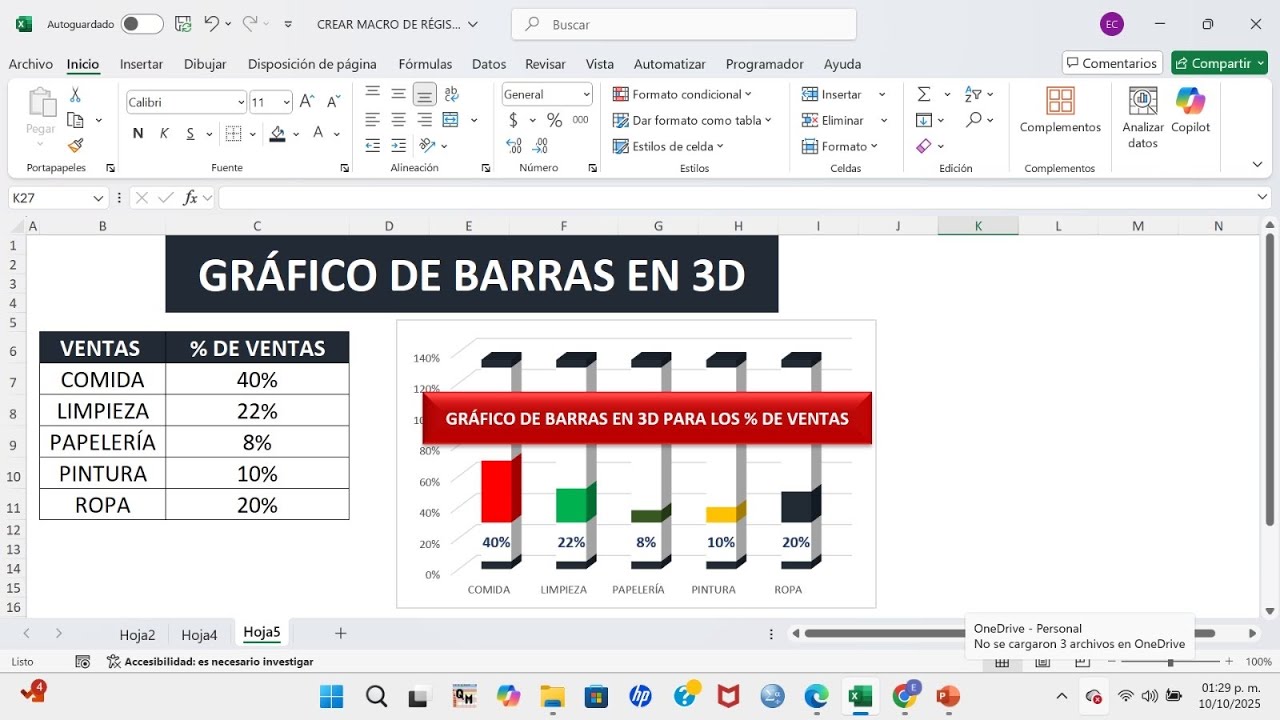Click the Comentarios button

[x=1112, y=63]
